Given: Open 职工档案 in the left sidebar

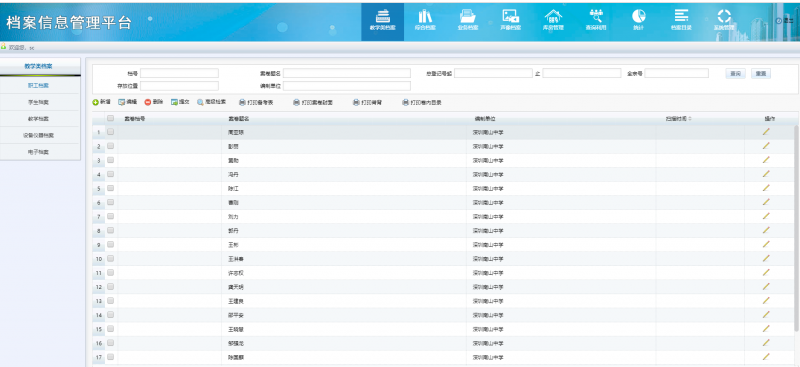Looking at the screenshot, I should [x=39, y=86].
